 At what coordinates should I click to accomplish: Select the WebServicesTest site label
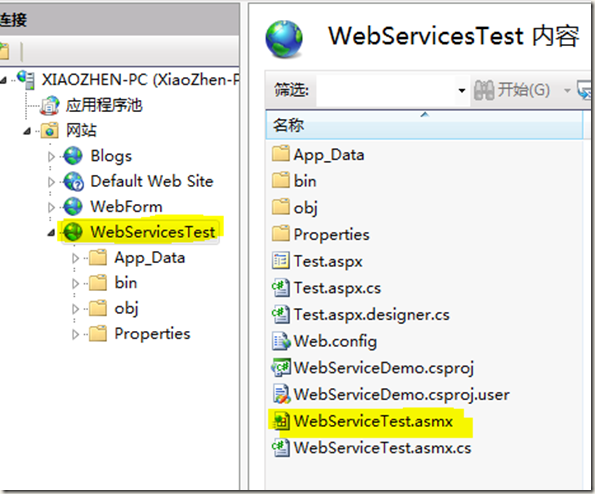click(153, 232)
